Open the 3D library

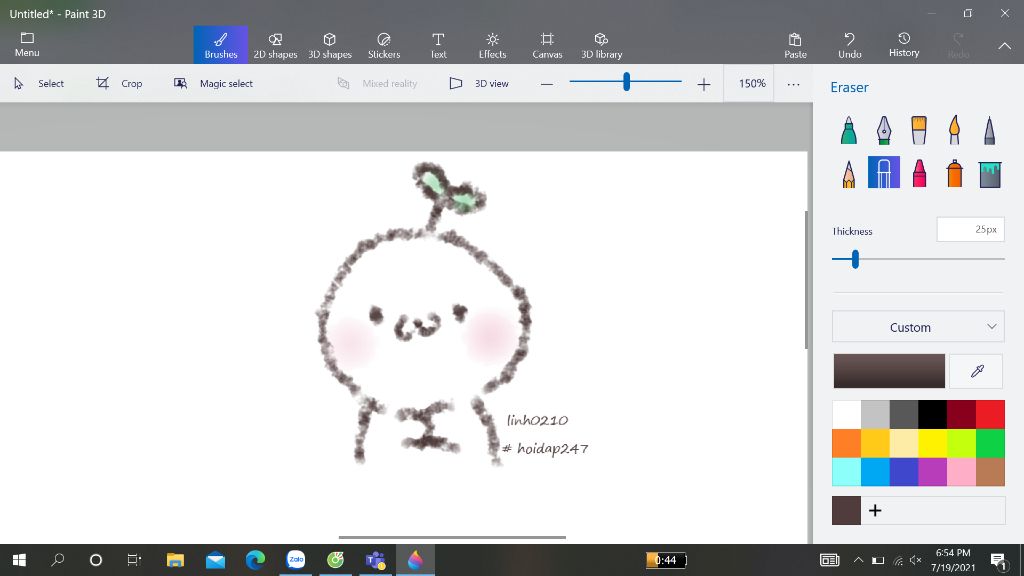pyautogui.click(x=601, y=45)
